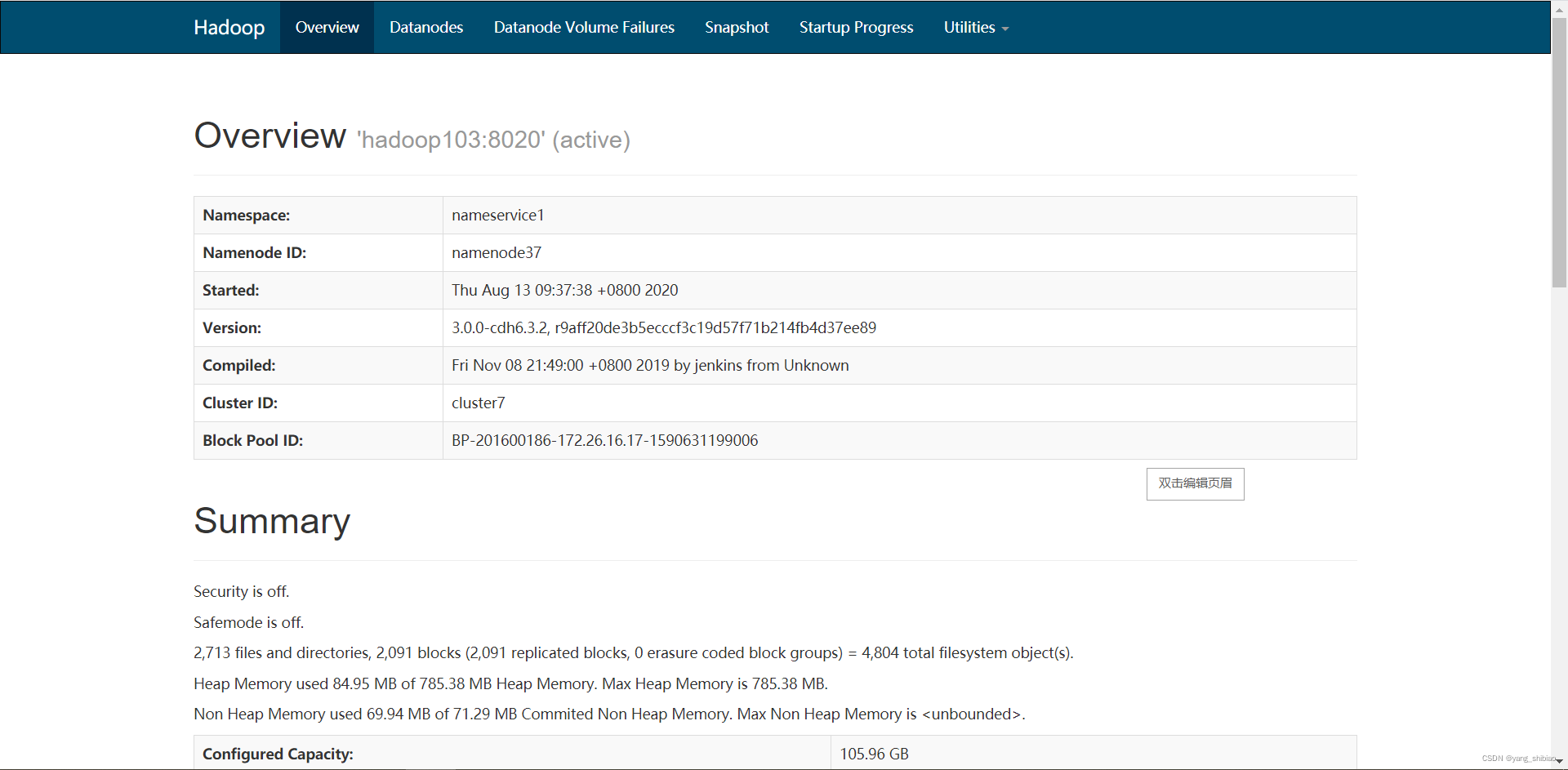The height and width of the screenshot is (770, 1568).
Task: Click the 'Non Heap Memory used 69.94 MB' line
Action: 609,714
